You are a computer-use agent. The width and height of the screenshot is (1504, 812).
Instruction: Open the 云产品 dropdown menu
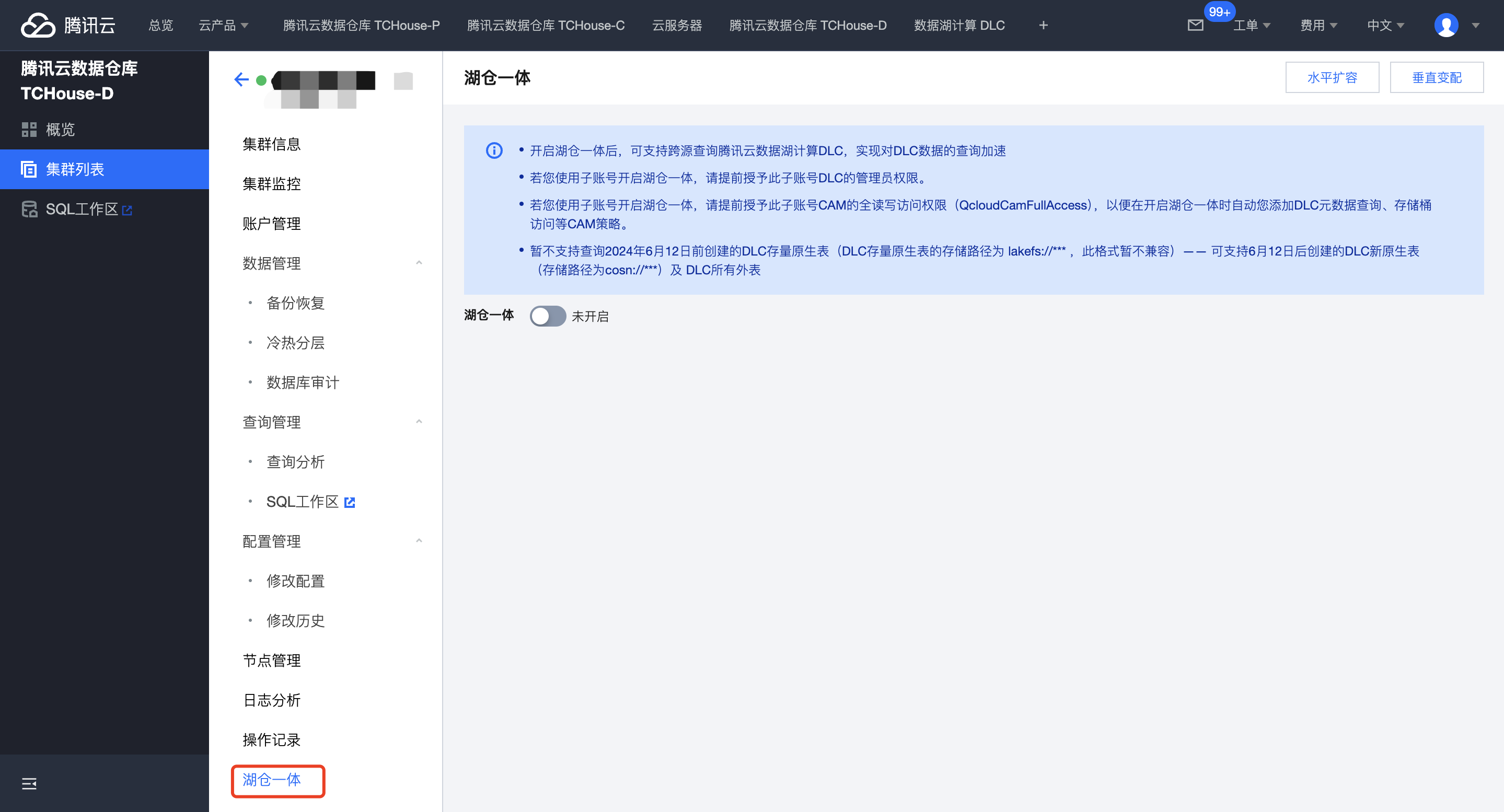[x=224, y=25]
